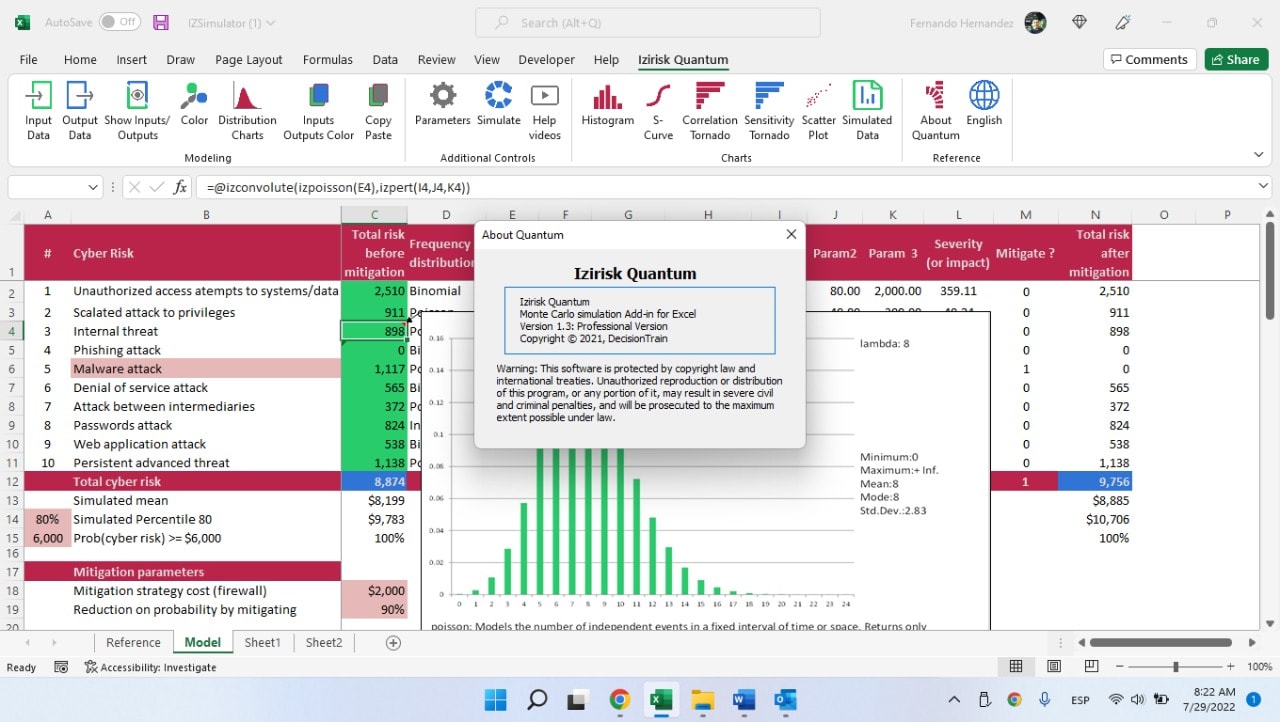1280x722 pixels.
Task: Open the Formulas ribbon tab
Action: coord(327,60)
